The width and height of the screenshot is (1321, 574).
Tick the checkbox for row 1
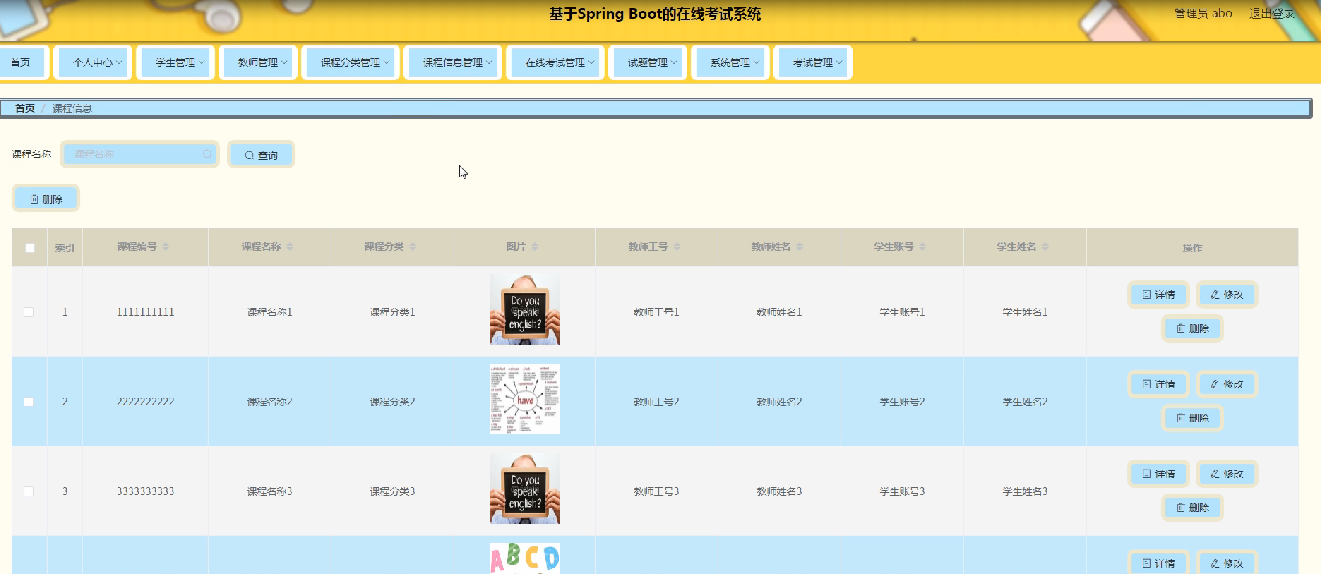(29, 312)
